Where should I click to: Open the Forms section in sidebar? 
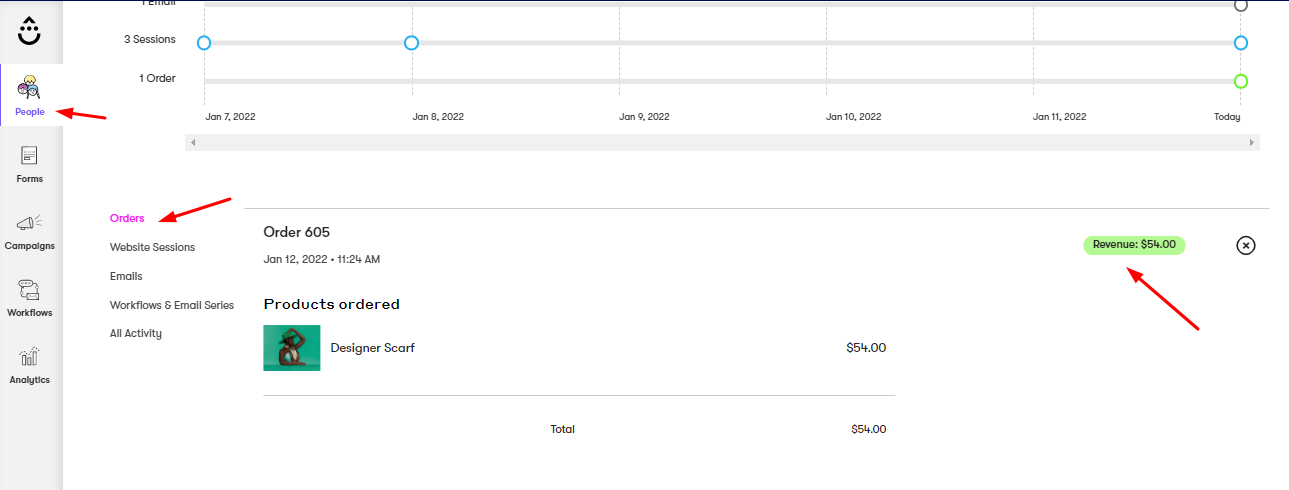click(30, 164)
